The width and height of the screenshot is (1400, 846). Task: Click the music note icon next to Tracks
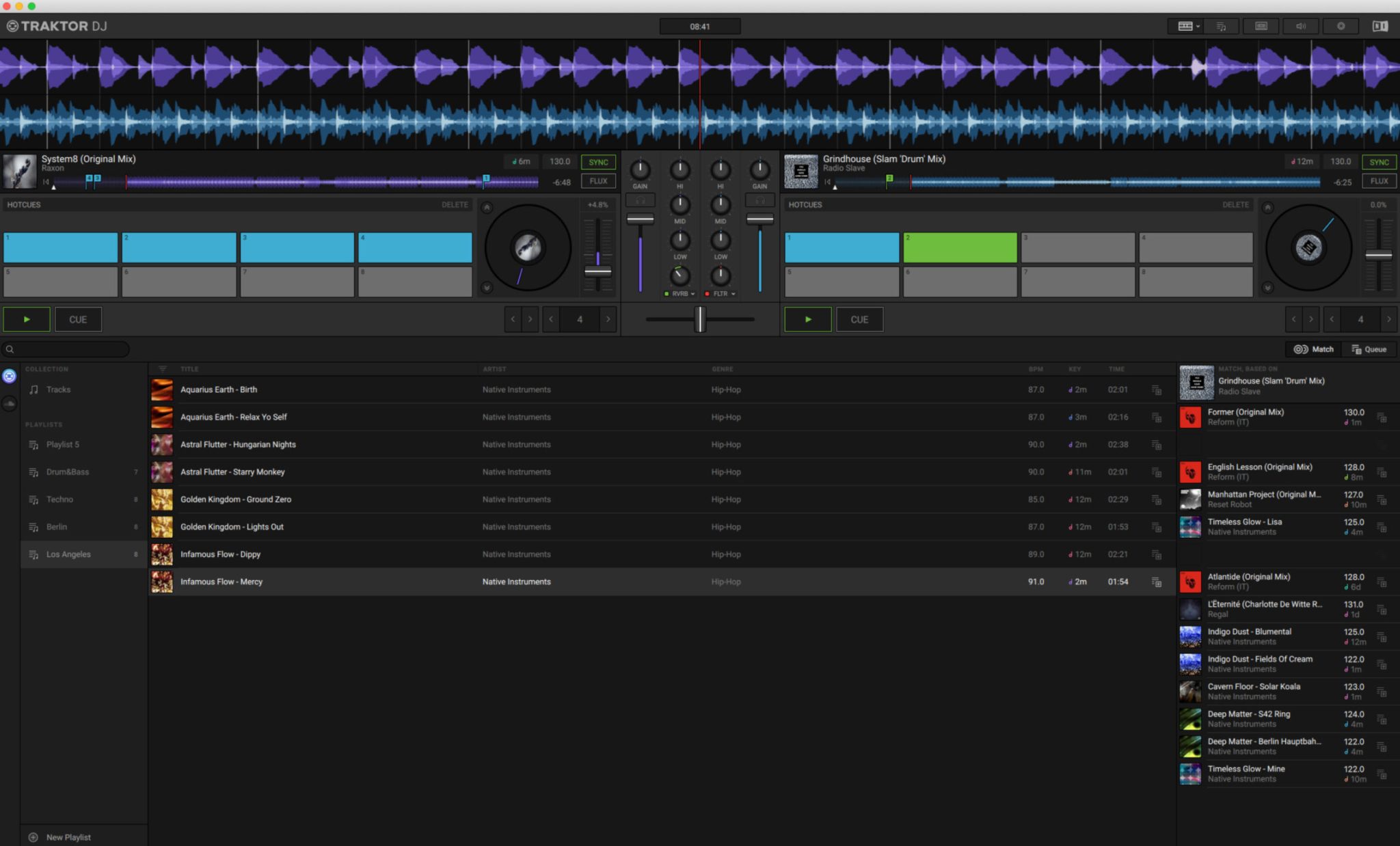coord(33,390)
